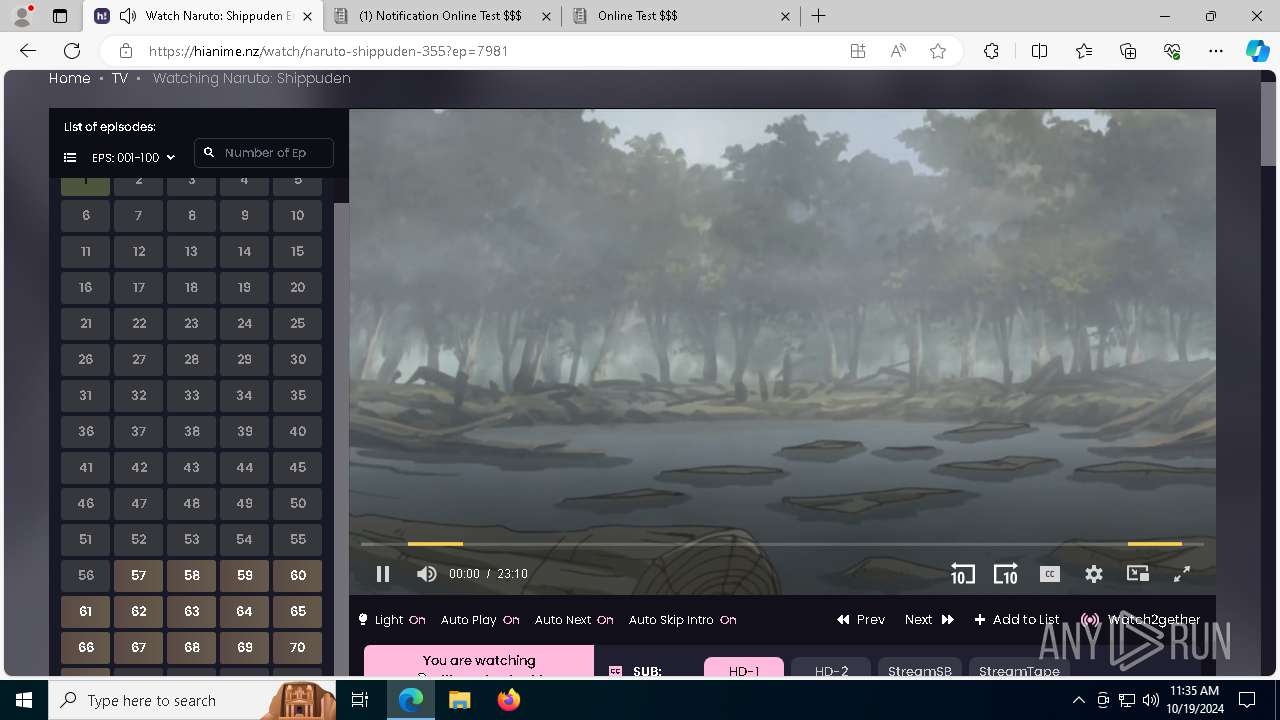Open browser Extensions menu
The width and height of the screenshot is (1280, 720).
point(991,51)
